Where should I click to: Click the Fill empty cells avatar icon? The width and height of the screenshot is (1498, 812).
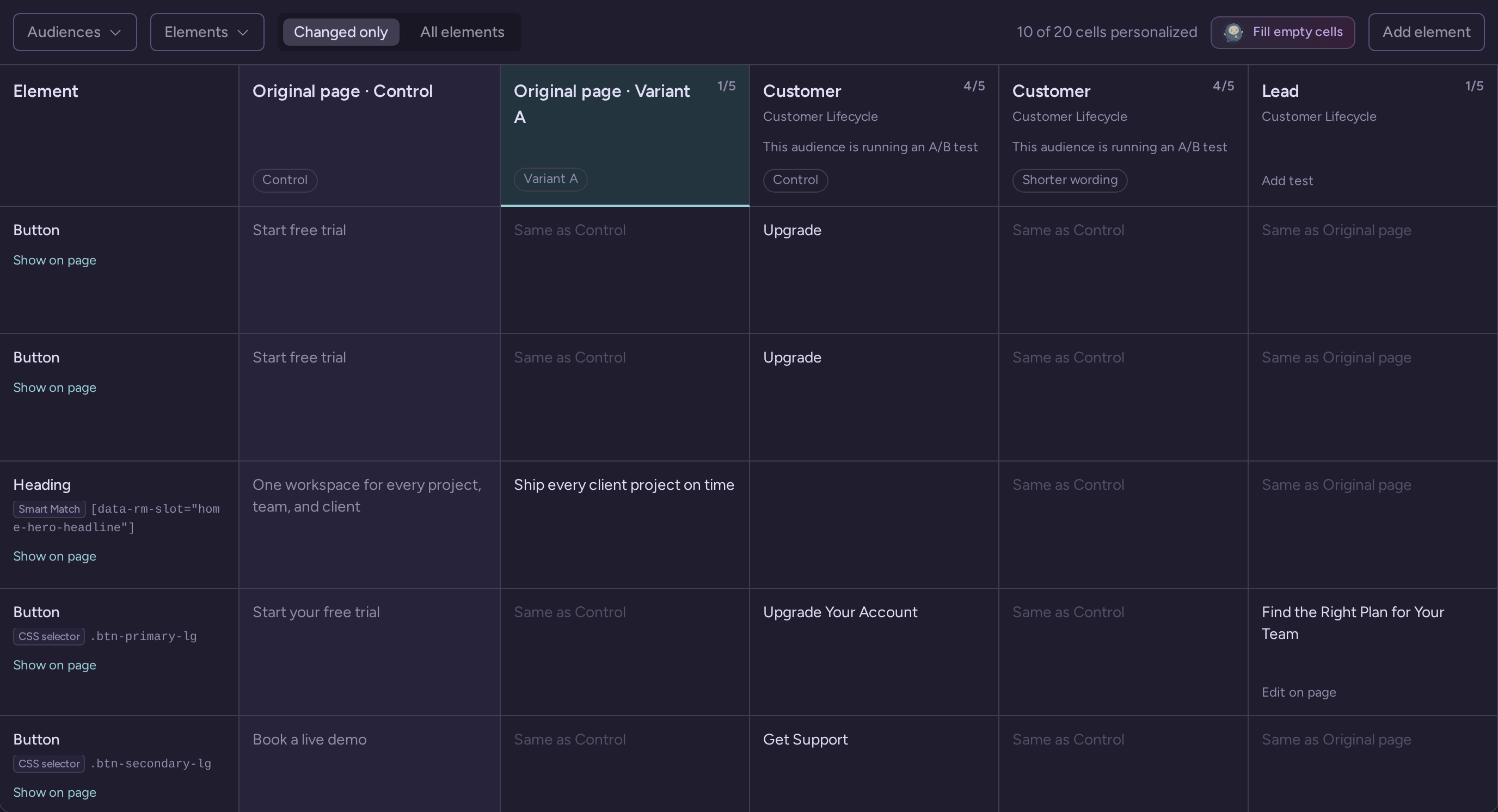(x=1233, y=32)
